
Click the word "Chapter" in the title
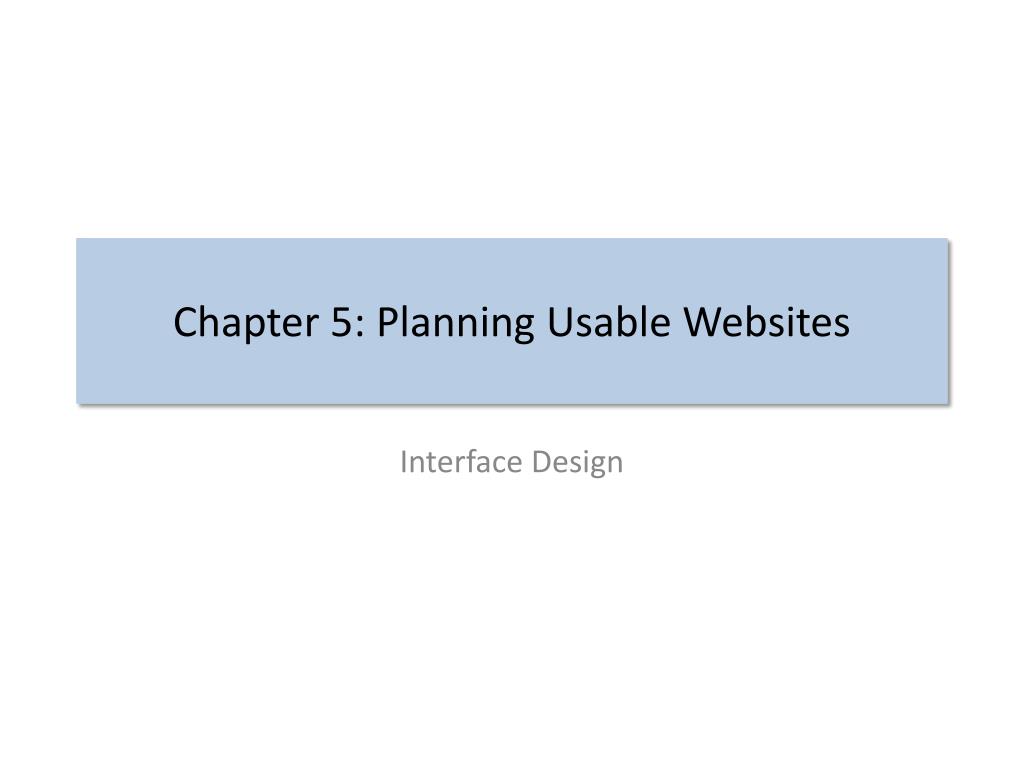pos(246,323)
